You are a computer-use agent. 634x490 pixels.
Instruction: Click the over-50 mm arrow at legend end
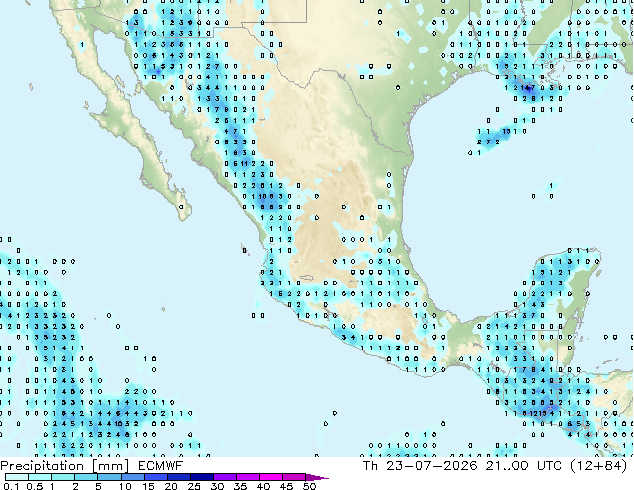(317, 477)
